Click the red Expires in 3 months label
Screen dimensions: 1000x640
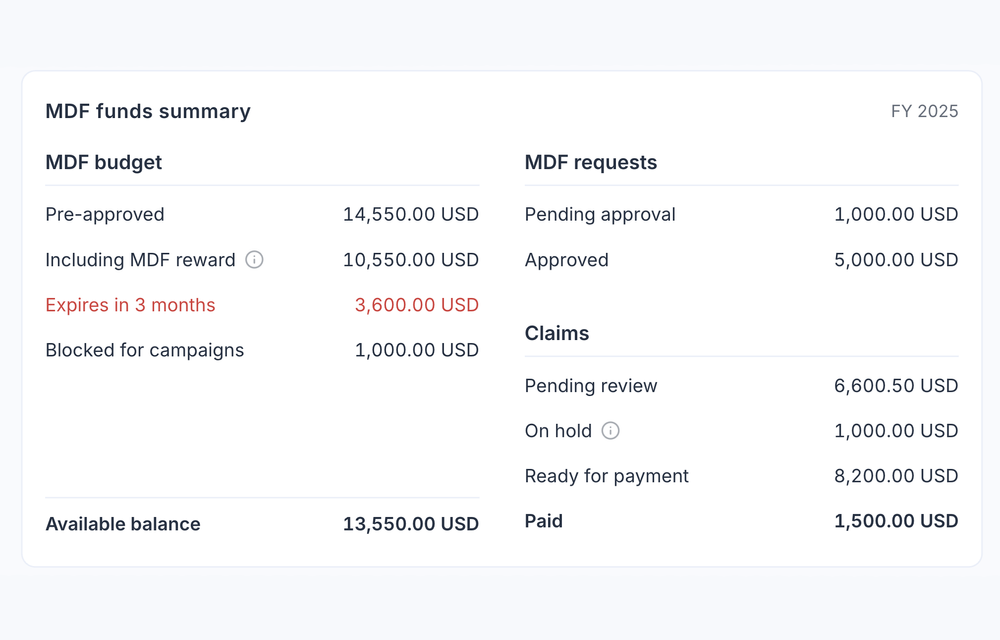[x=130, y=305]
